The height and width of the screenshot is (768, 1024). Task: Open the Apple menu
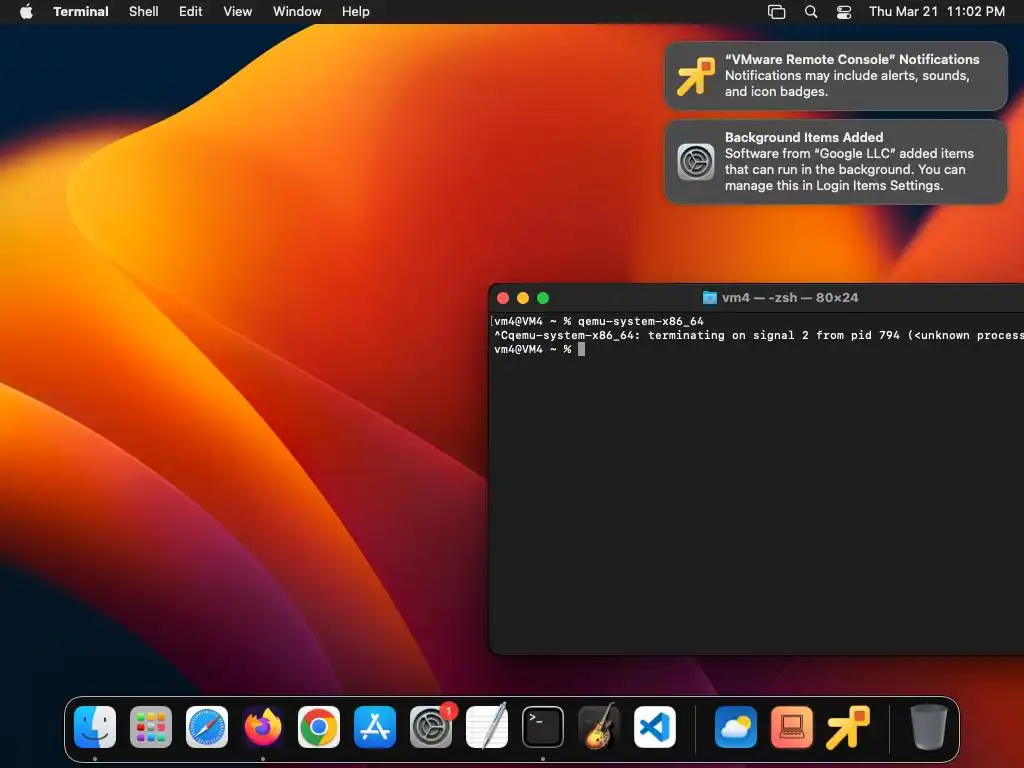pos(26,12)
